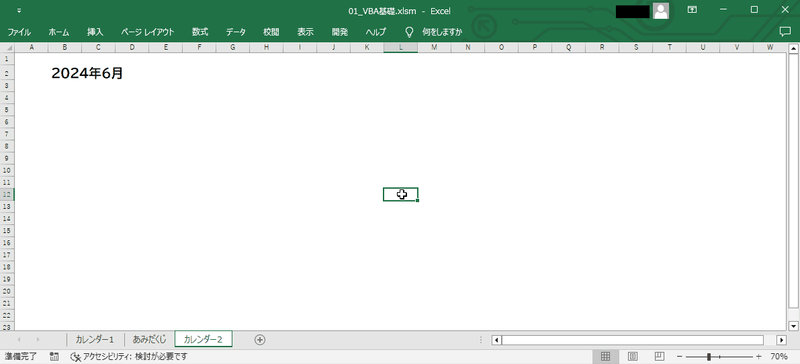Viewport: 800px width, 364px height.
Task: Click the zoom out minus button
Action: point(680,356)
